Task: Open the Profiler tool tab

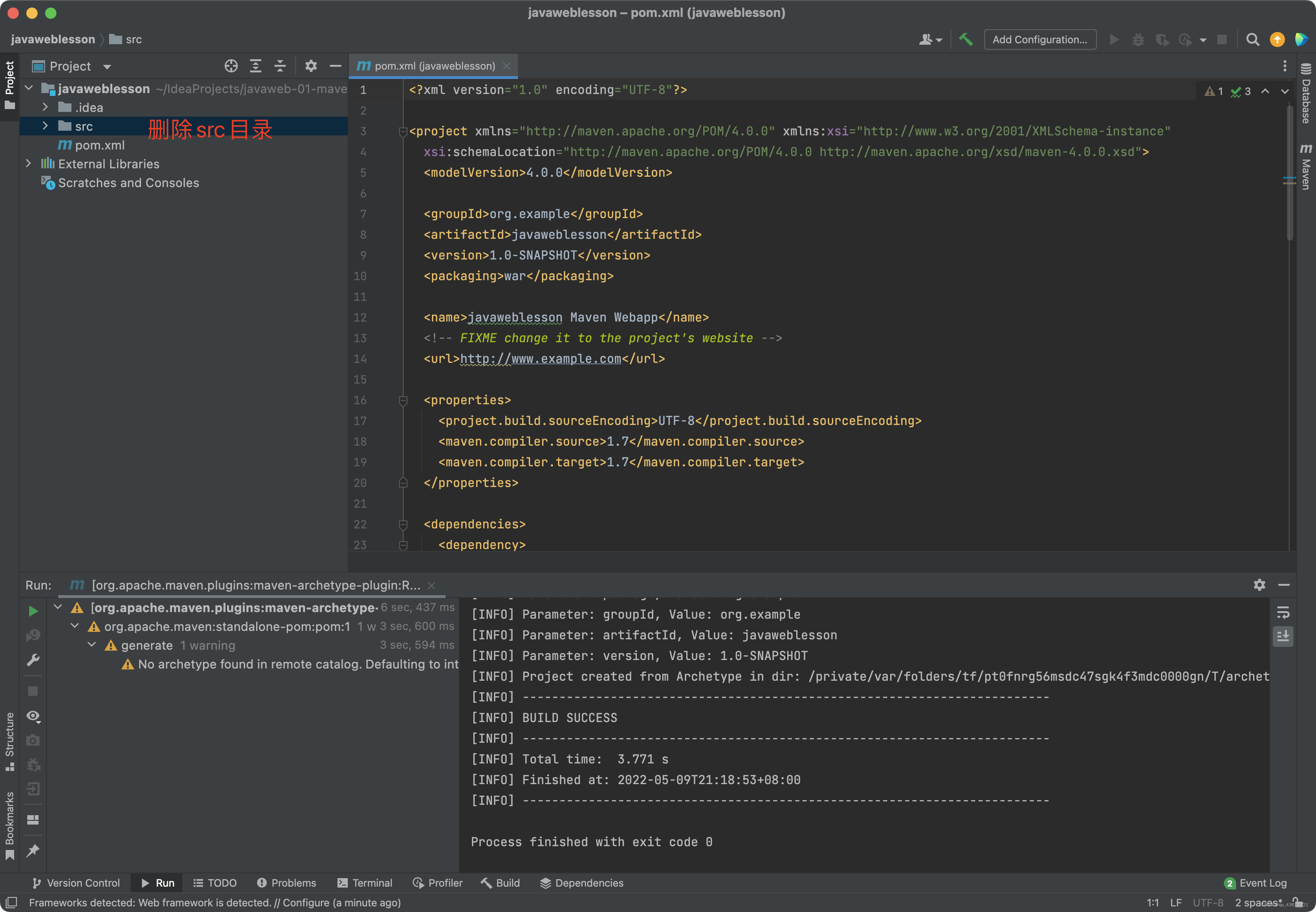Action: [x=438, y=883]
